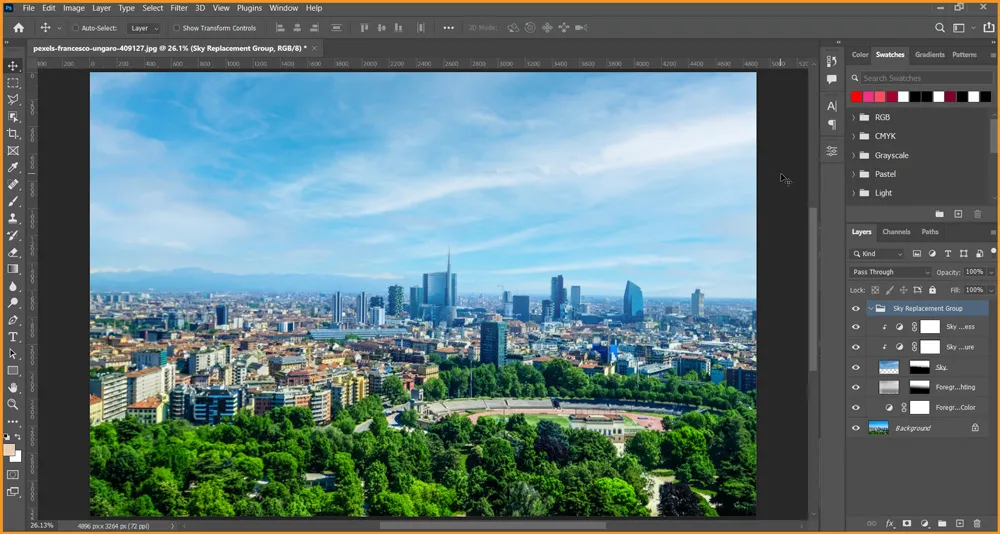Switch to the Gradients tab
The height and width of the screenshot is (534, 1000).
930,55
